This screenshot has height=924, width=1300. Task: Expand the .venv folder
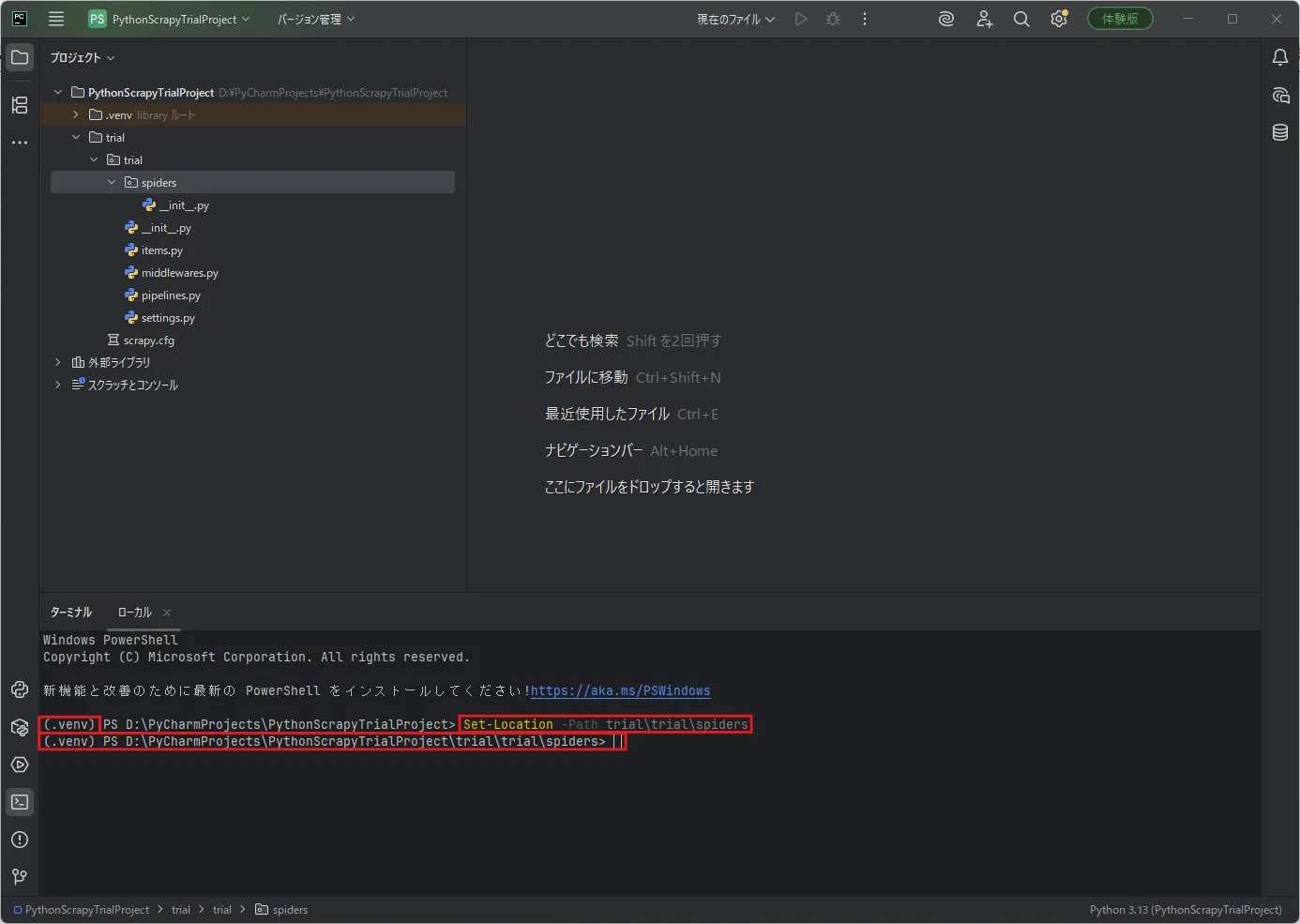[x=76, y=114]
